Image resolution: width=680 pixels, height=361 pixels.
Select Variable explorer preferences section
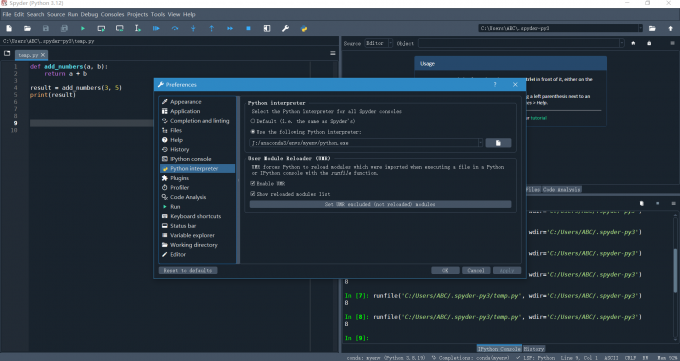[198, 235]
